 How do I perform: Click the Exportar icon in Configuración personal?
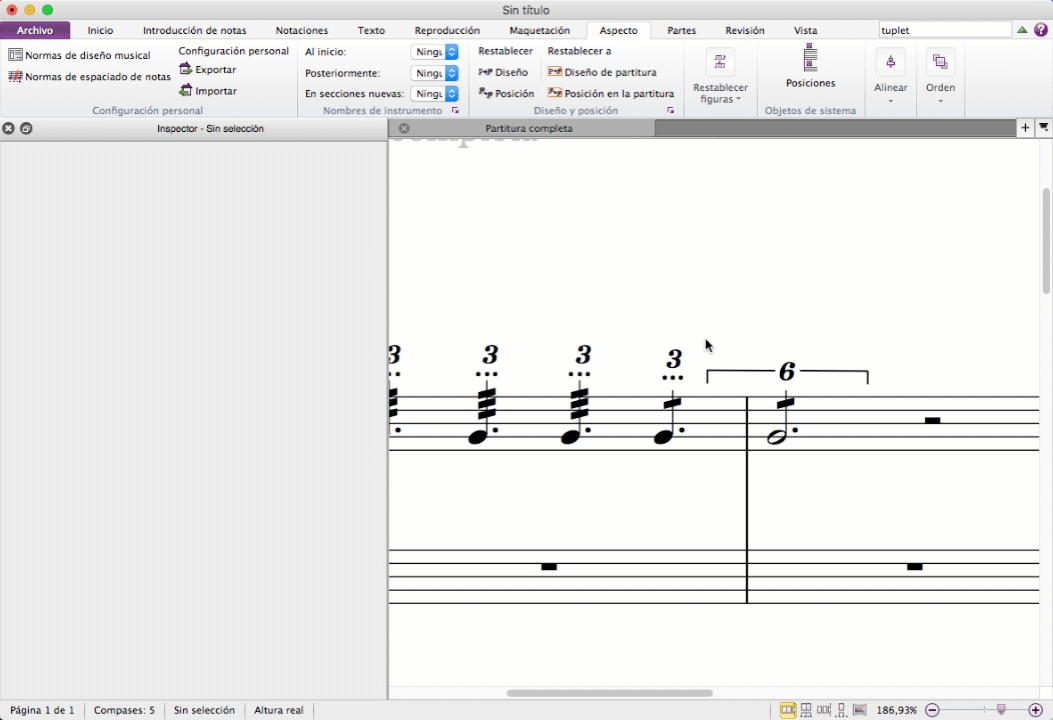pos(186,70)
